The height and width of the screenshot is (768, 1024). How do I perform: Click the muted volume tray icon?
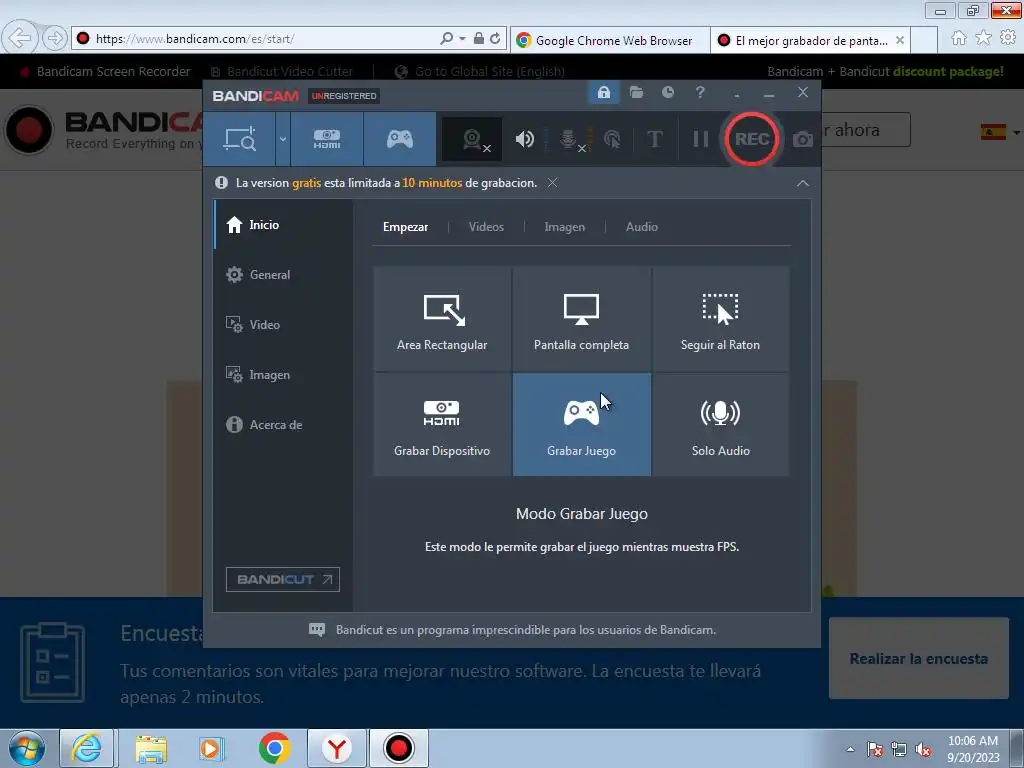923,750
